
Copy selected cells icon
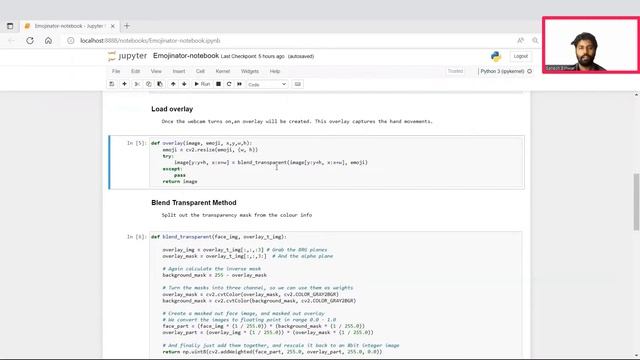click(x=149, y=84)
